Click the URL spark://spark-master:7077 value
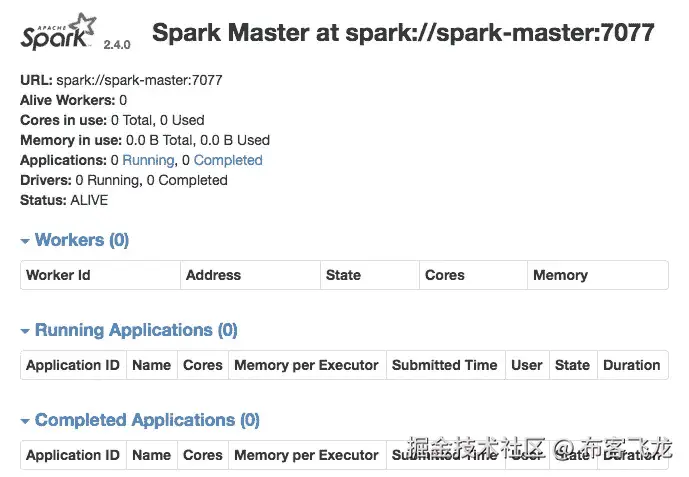689x477 pixels. click(139, 80)
